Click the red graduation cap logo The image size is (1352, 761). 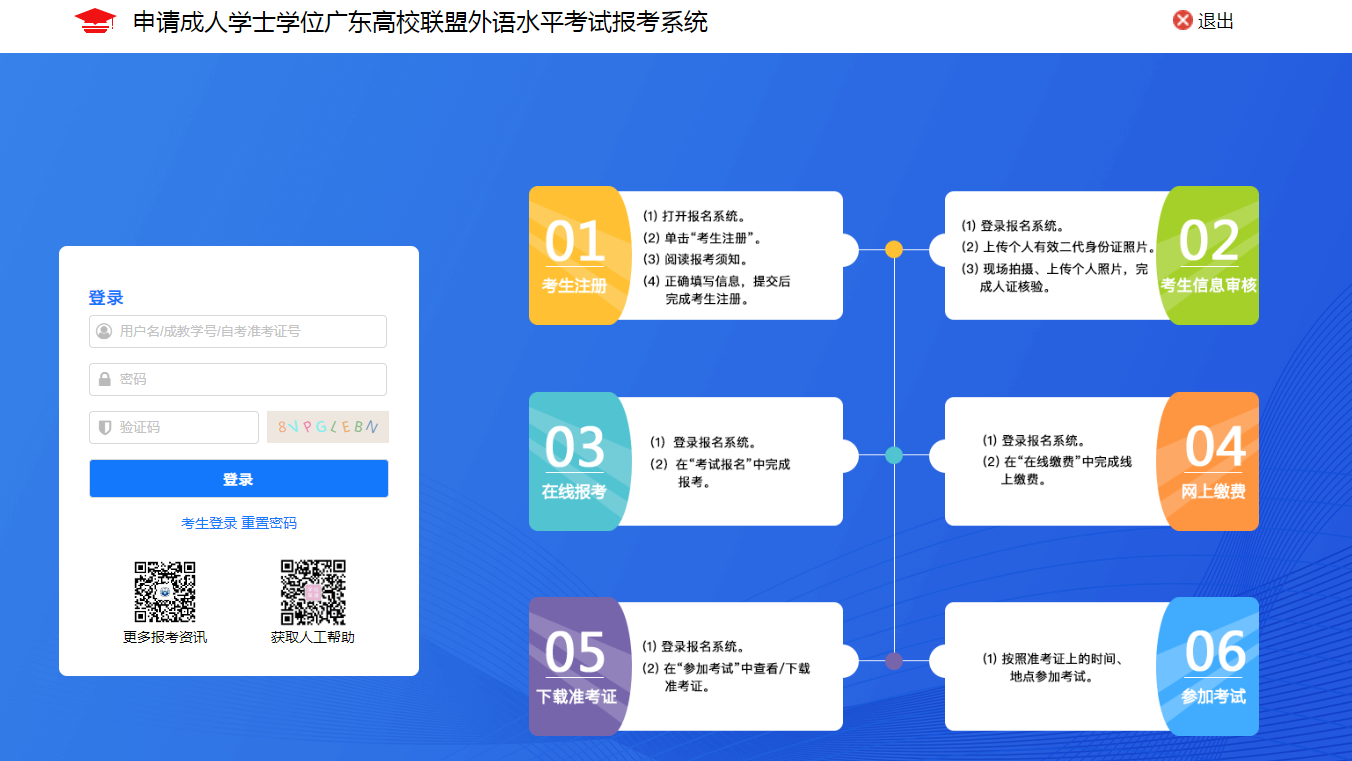click(x=95, y=21)
